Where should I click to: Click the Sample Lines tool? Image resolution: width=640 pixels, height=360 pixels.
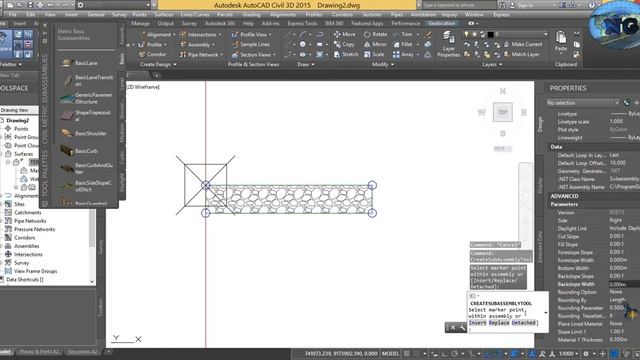[250, 44]
